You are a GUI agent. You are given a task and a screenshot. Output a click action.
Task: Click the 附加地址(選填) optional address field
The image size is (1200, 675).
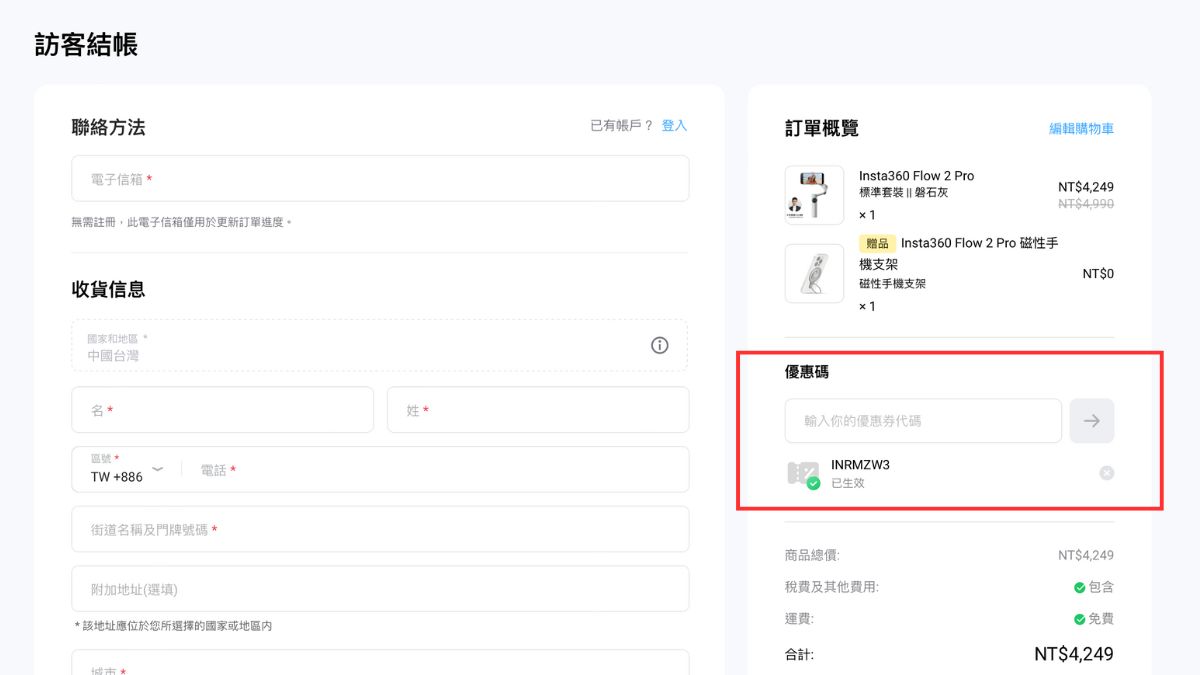click(380, 589)
